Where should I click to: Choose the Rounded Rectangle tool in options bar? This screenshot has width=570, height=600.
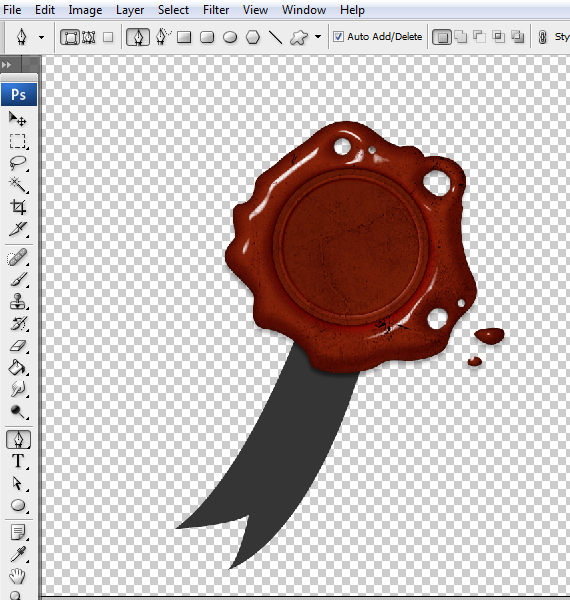pos(207,37)
